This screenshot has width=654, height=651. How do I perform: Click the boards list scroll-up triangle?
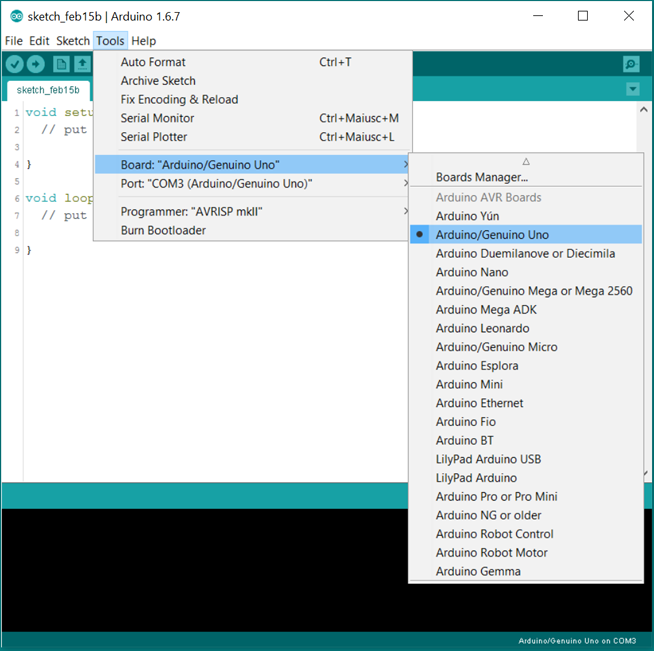[526, 161]
